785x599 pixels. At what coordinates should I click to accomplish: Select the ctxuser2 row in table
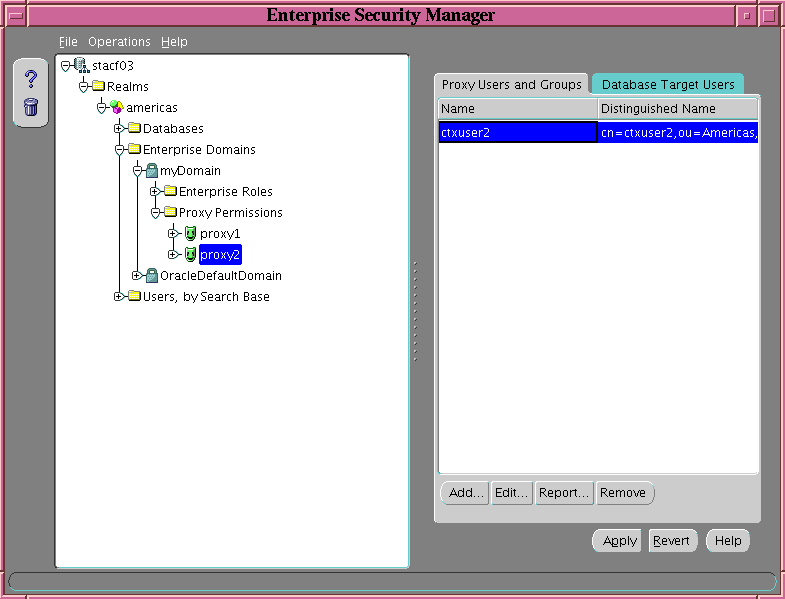(x=517, y=133)
